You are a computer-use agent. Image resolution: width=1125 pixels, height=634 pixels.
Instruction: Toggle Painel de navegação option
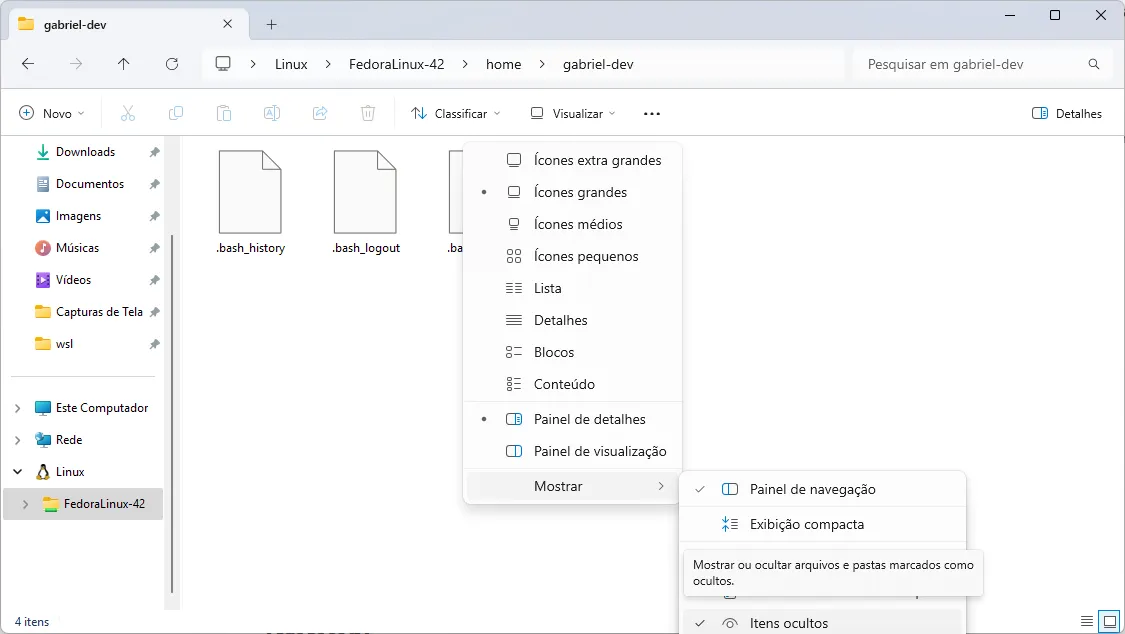[822, 489]
